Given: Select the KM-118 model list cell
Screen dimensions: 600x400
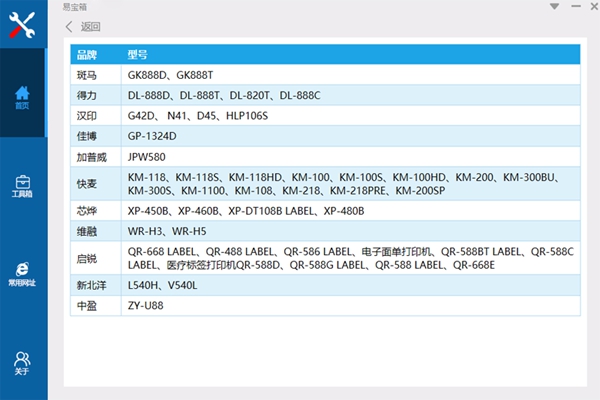Looking at the screenshot, I should click(351, 184).
